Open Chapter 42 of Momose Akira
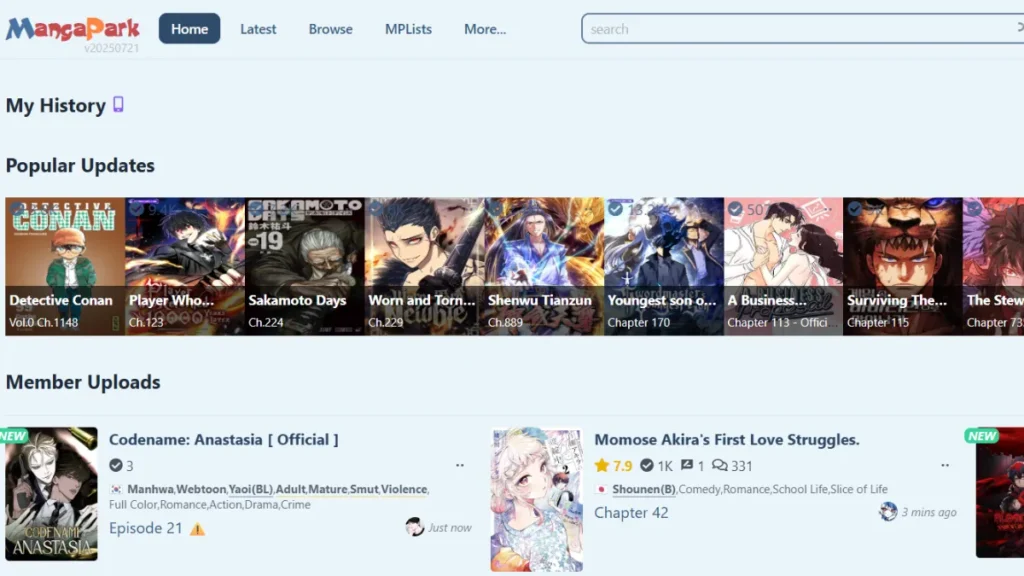 coord(631,512)
